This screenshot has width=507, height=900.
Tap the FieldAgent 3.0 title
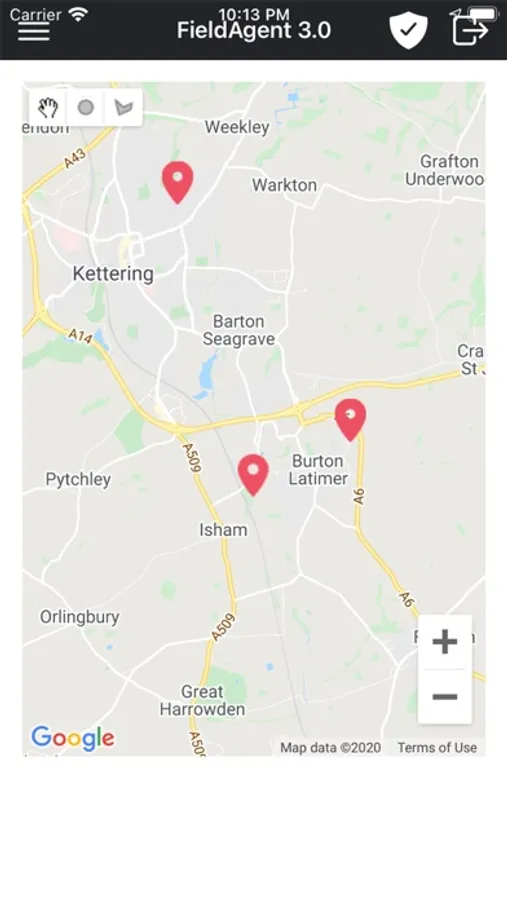254,30
